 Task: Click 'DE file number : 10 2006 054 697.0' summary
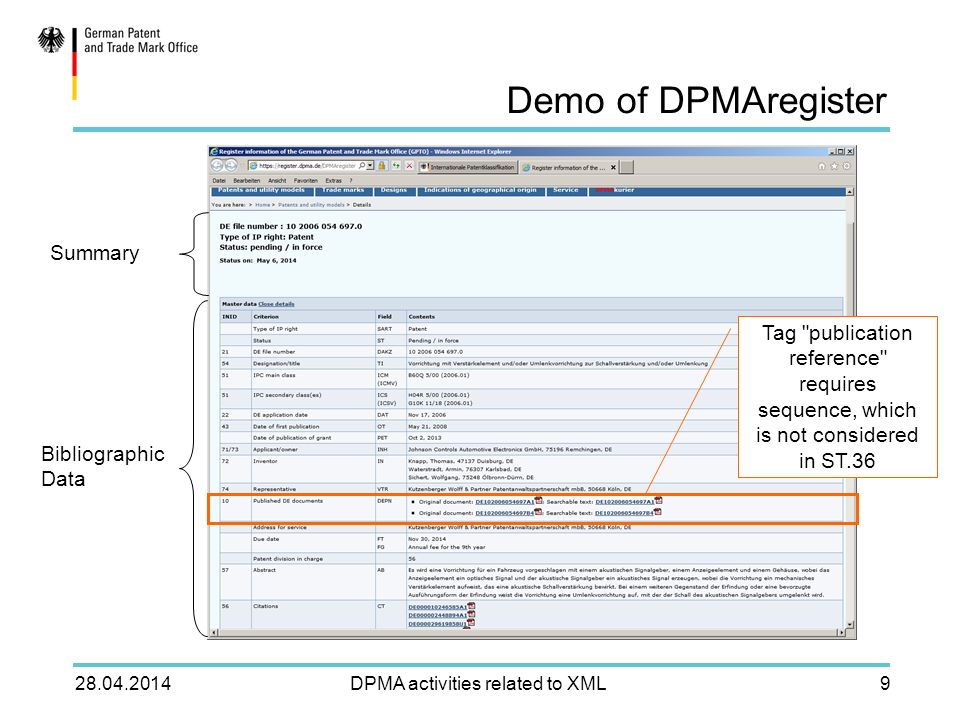[291, 226]
